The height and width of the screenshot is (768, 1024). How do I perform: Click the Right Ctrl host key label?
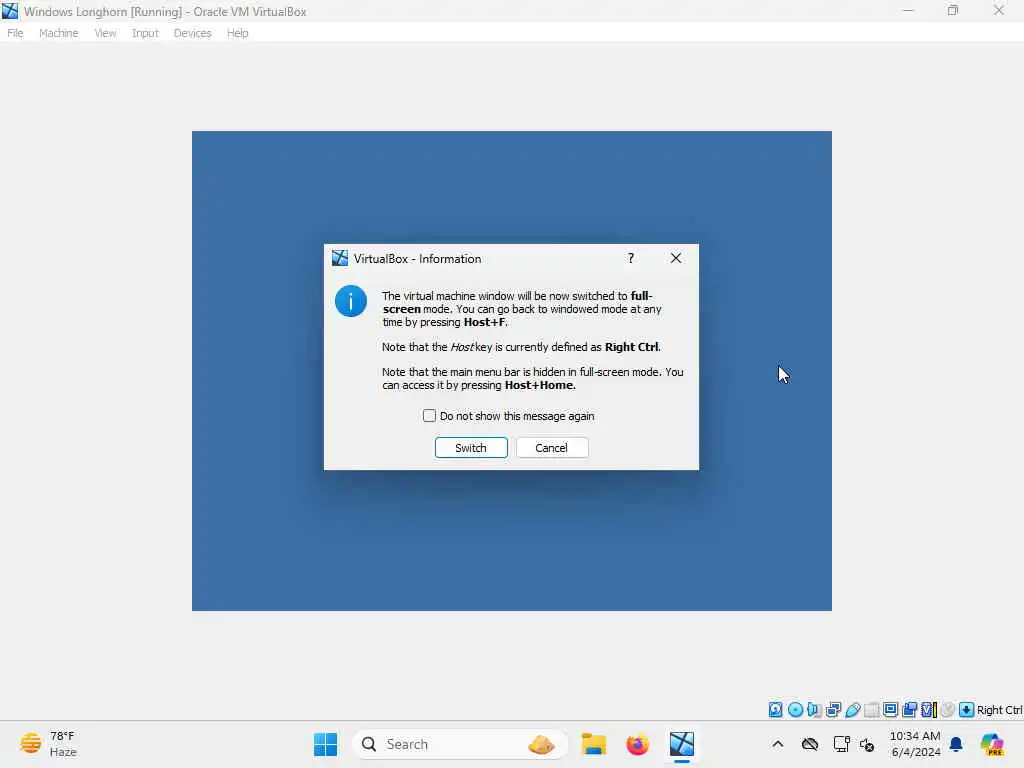[x=1000, y=710]
